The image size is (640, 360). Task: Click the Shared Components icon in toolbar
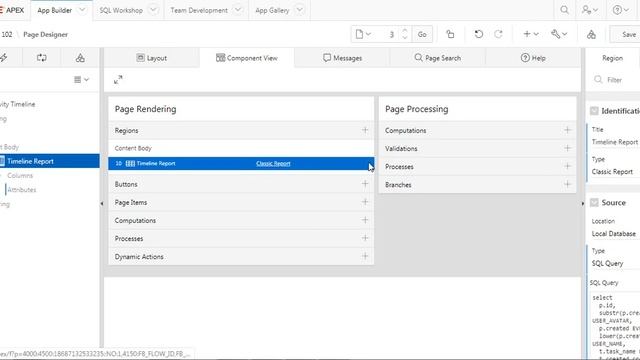click(x=591, y=35)
